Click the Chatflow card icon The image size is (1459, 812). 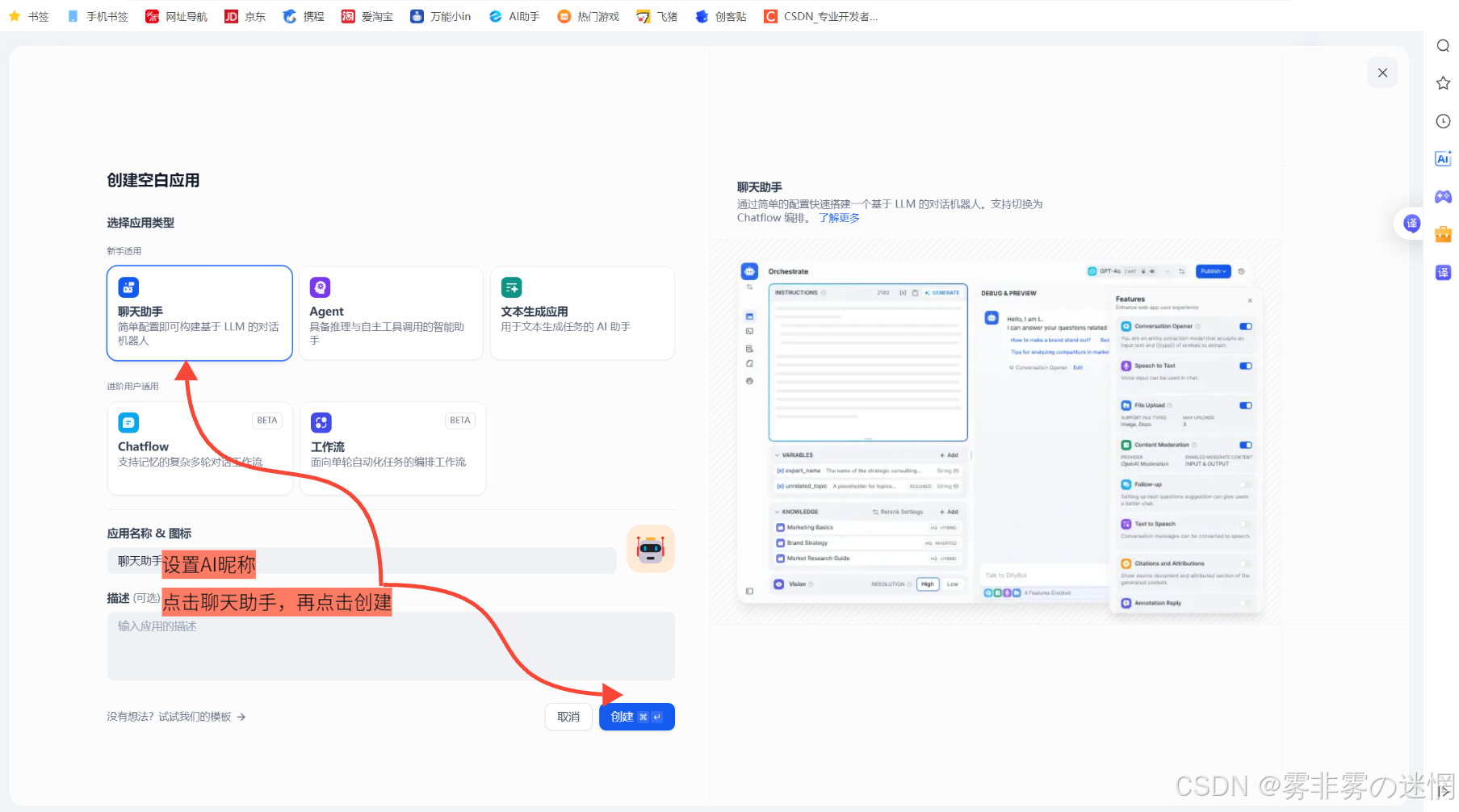[x=128, y=422]
